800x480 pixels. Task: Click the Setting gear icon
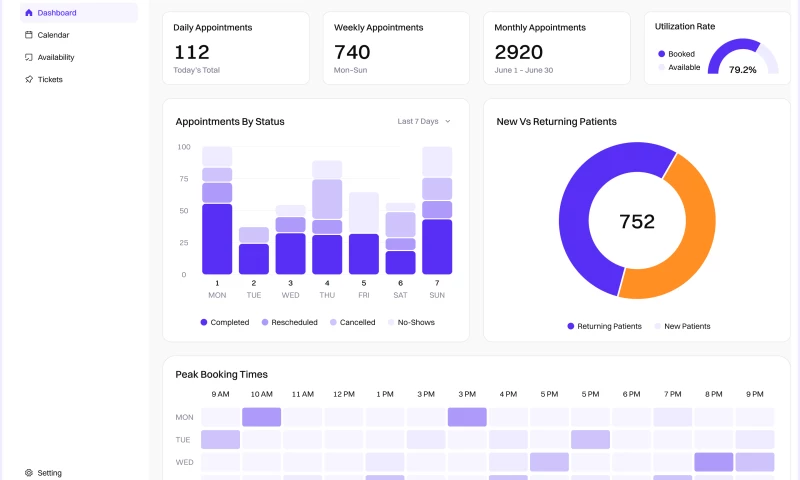(x=29, y=473)
